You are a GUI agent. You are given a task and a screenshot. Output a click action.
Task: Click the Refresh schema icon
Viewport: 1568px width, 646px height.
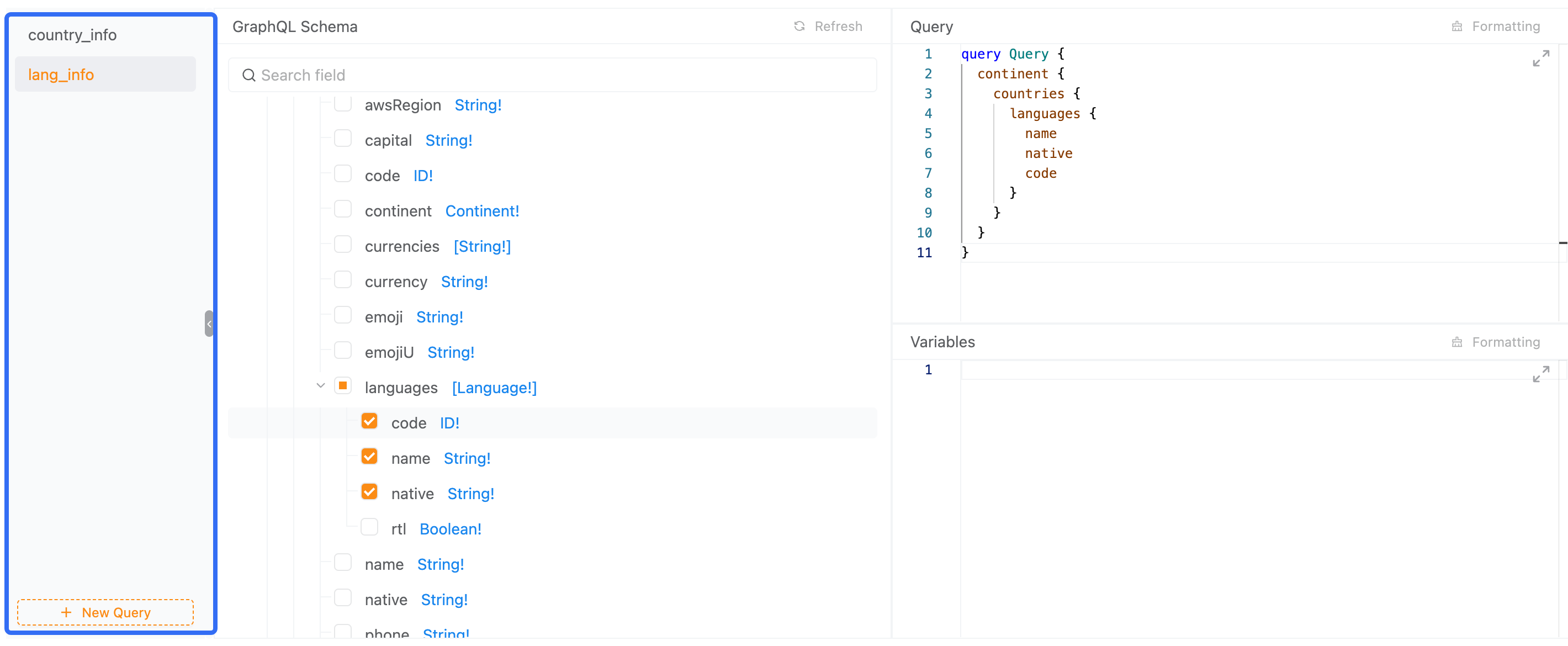click(799, 26)
